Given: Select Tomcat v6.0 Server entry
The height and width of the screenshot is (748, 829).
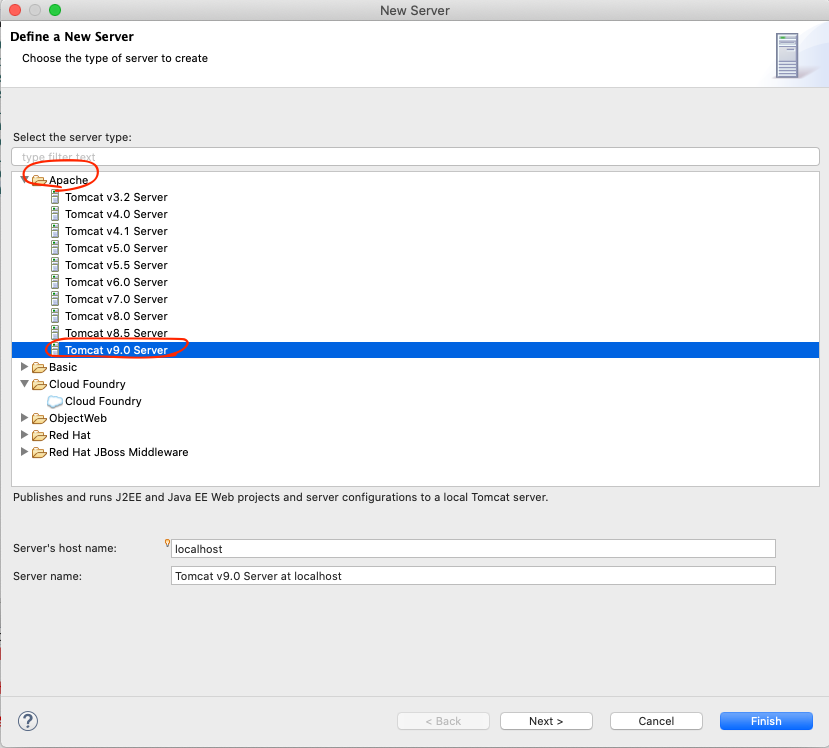Looking at the screenshot, I should point(116,282).
